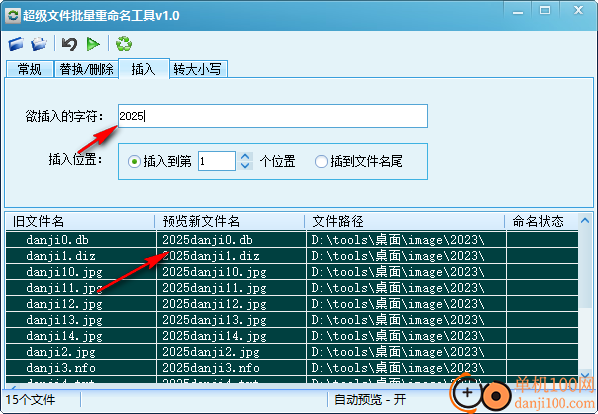This screenshot has width=598, height=414.
Task: Select the danji13.jpg row
Action: pos(292,320)
